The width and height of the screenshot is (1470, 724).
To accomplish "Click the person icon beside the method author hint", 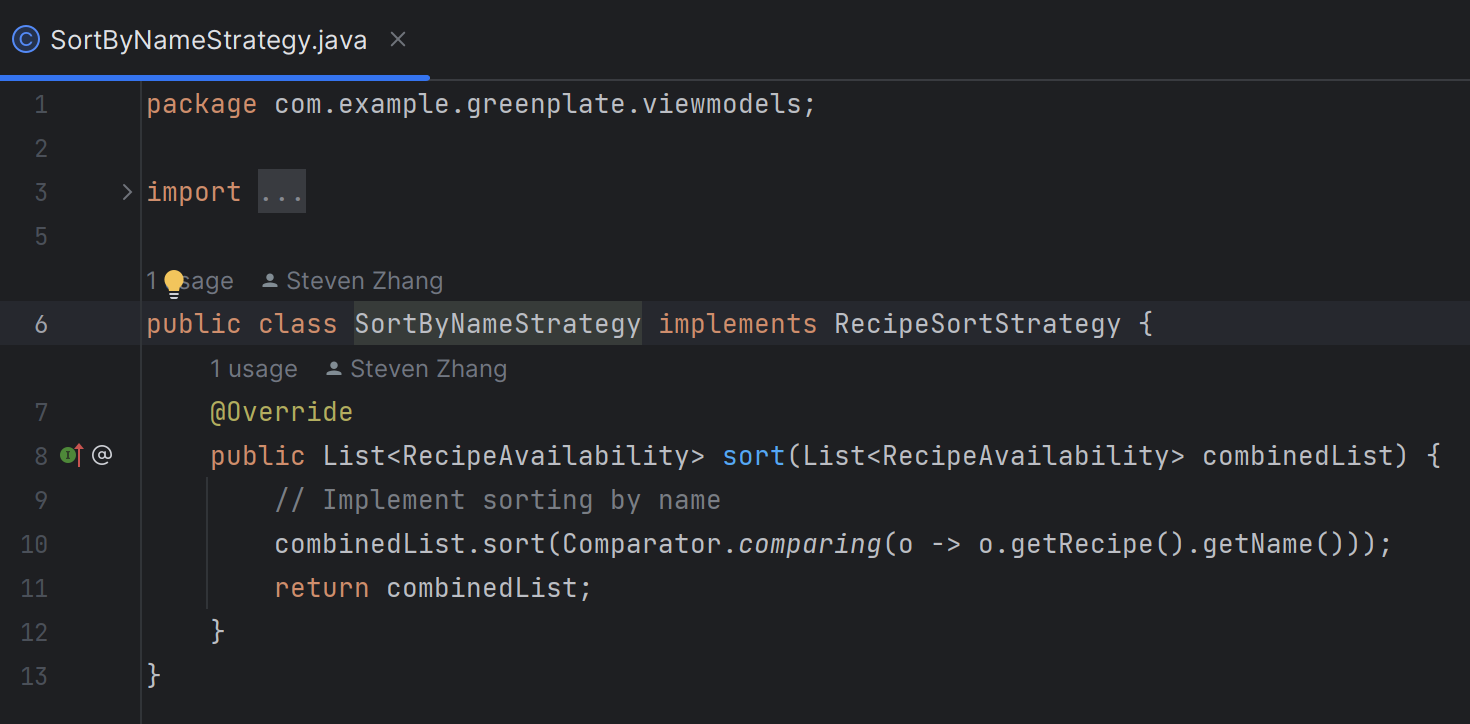I will [334, 369].
